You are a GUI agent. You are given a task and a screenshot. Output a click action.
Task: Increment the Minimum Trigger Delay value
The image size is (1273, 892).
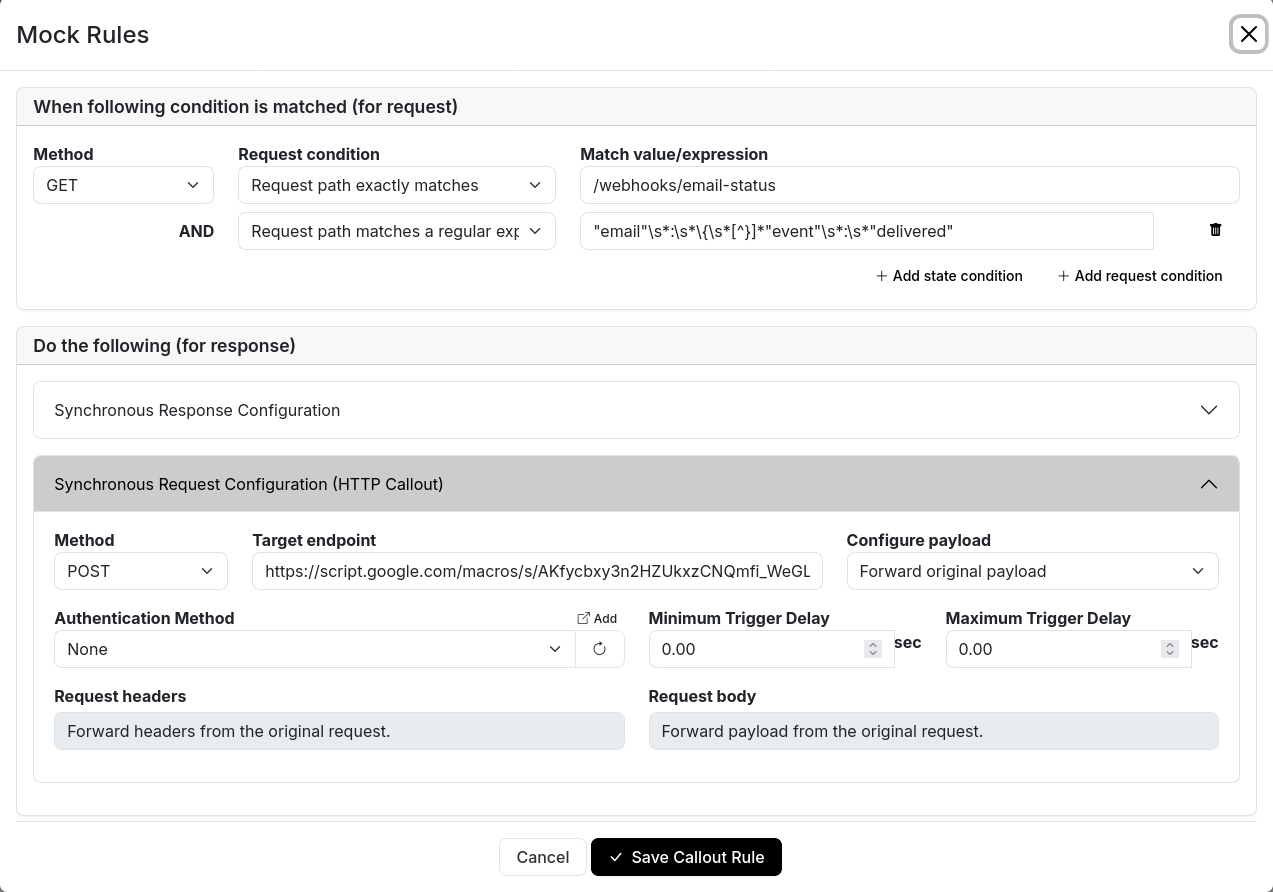pyautogui.click(x=872, y=644)
